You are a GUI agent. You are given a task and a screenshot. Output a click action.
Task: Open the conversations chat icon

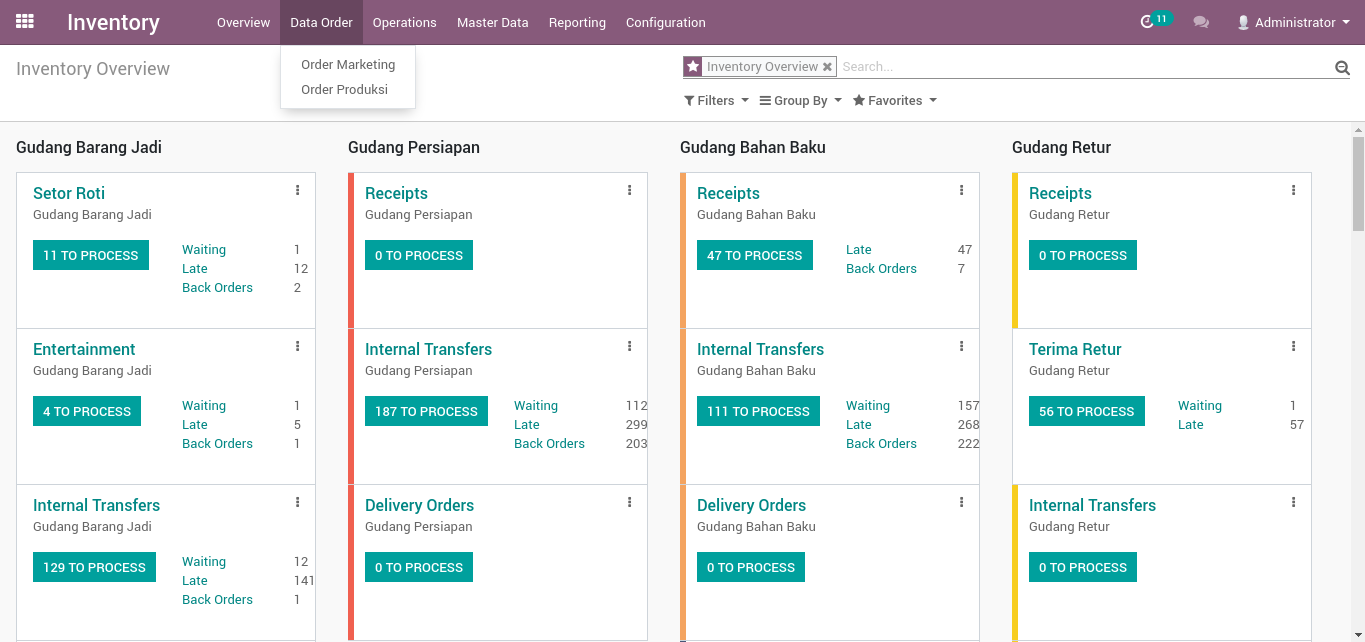coord(1201,22)
